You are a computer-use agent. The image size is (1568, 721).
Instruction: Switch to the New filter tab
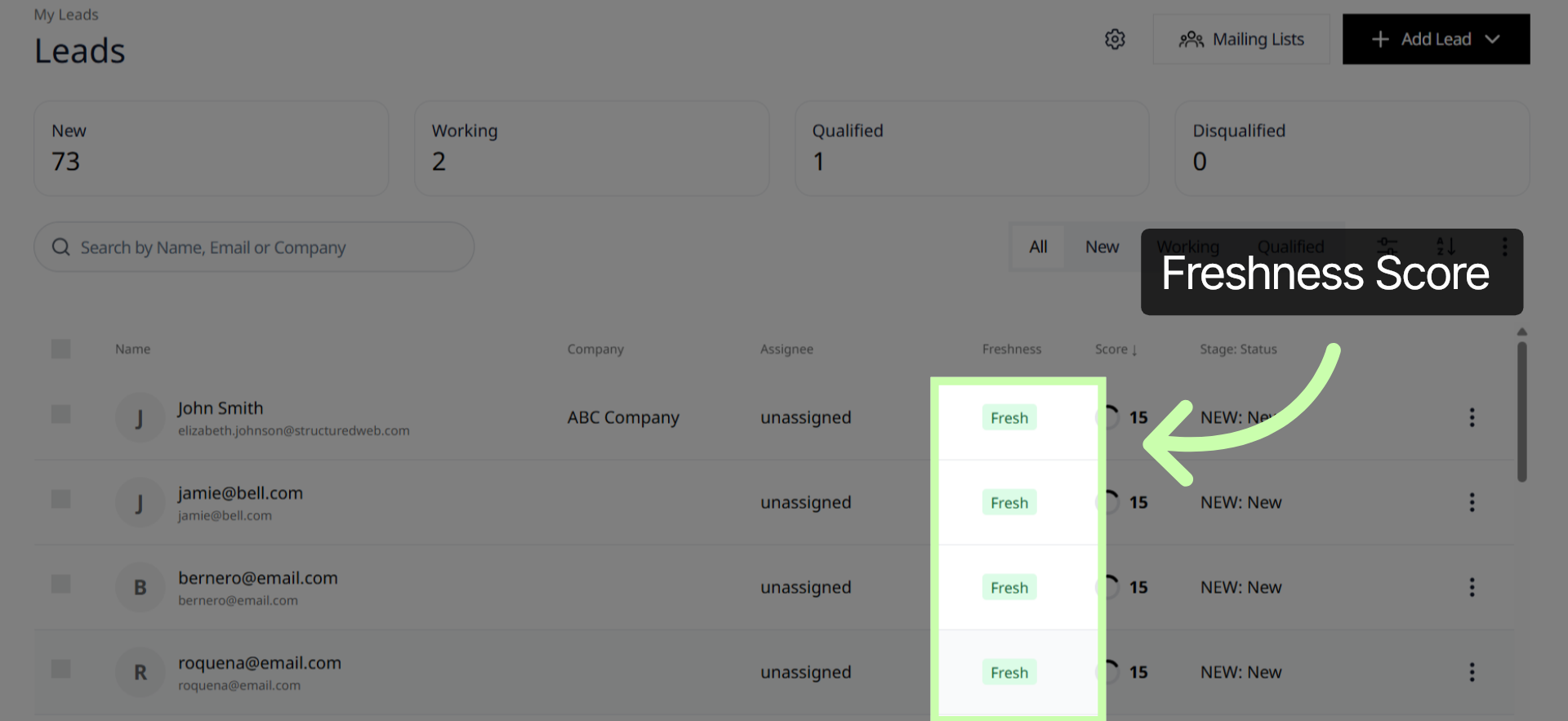[1102, 247]
